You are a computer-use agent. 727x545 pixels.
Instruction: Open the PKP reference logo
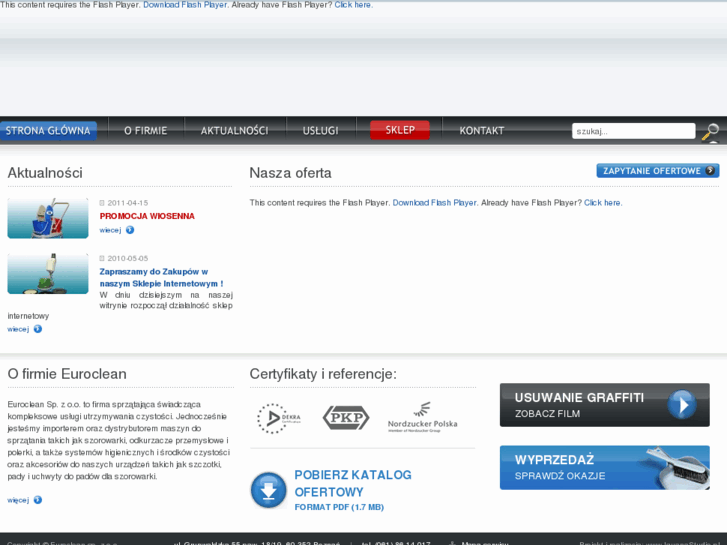click(346, 418)
